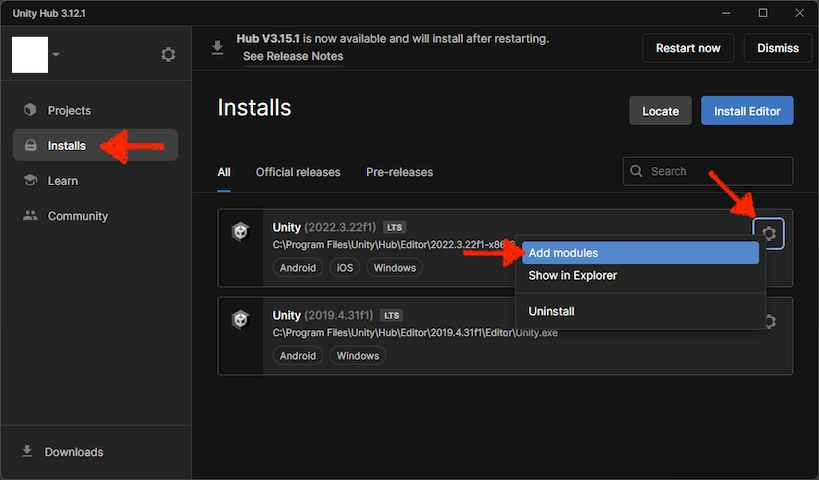Expand the account dropdown arrow

(x=56, y=55)
